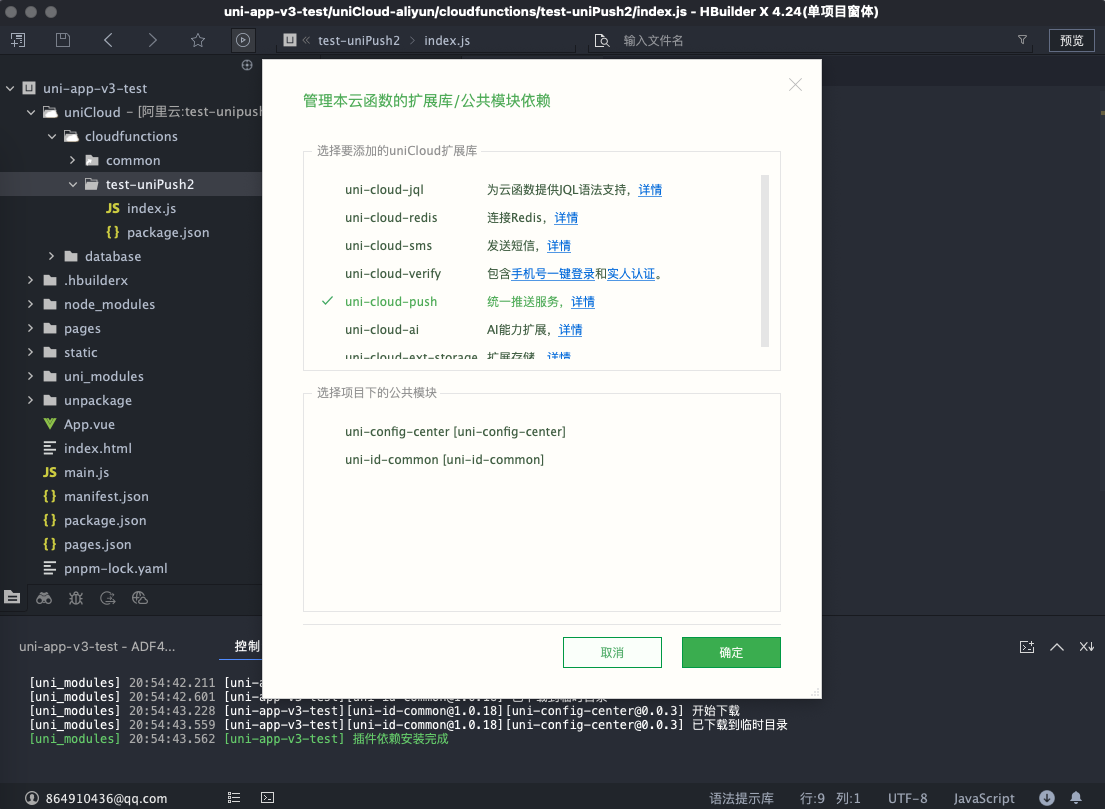Click the file search icon
Image resolution: width=1105 pixels, height=809 pixels.
coord(602,40)
